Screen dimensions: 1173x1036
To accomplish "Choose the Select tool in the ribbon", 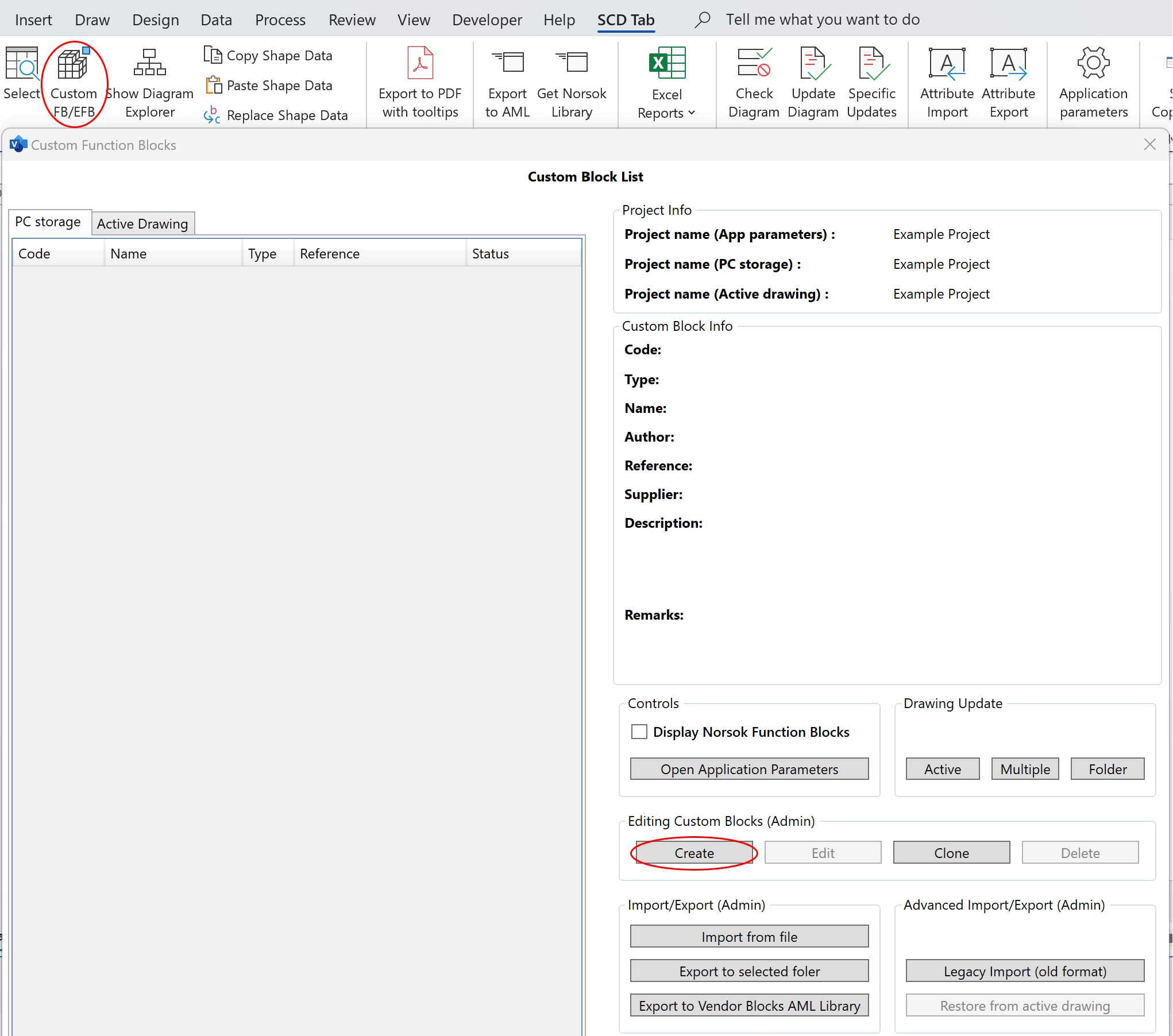I will click(22, 75).
